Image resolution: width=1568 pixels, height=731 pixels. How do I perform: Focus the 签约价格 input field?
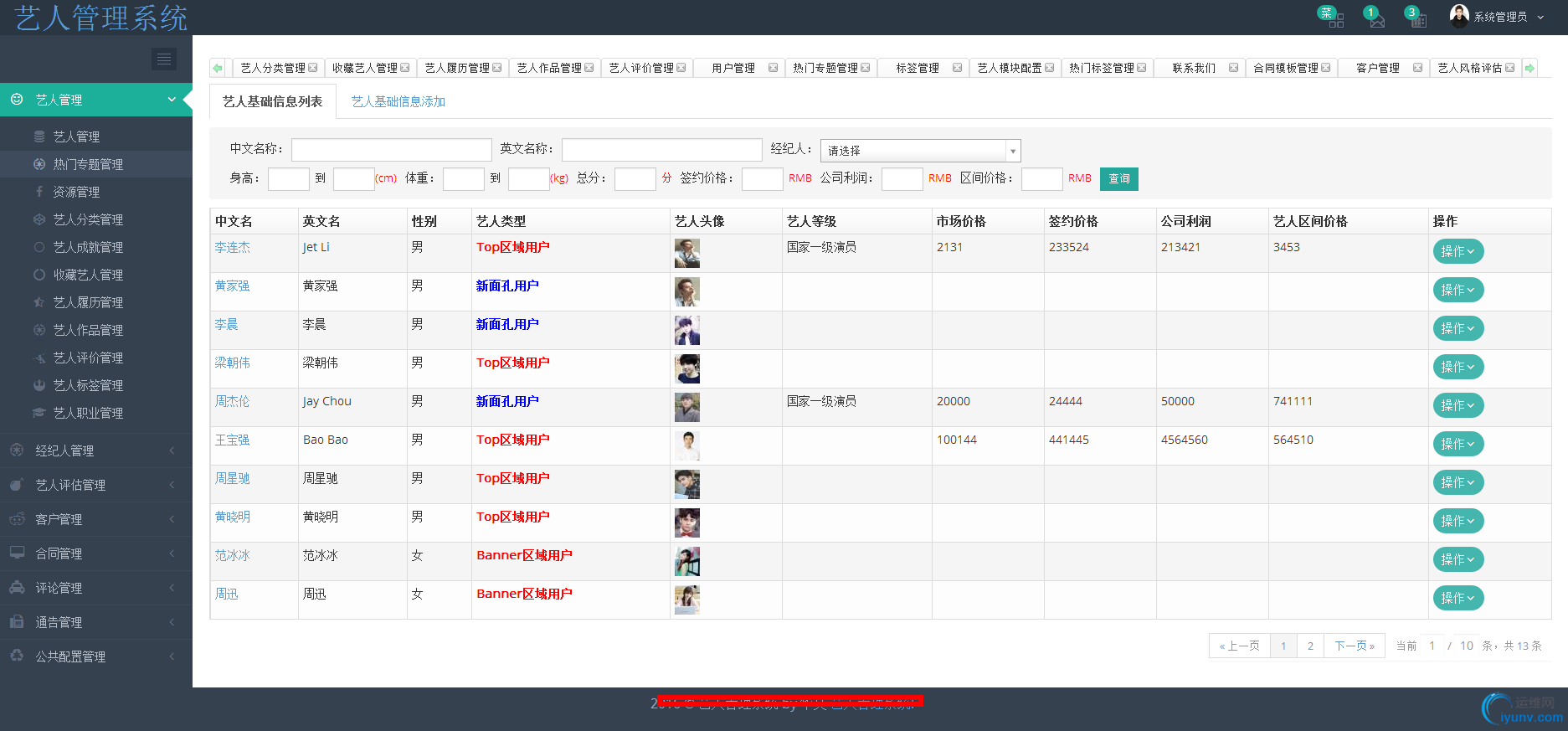[x=762, y=179]
